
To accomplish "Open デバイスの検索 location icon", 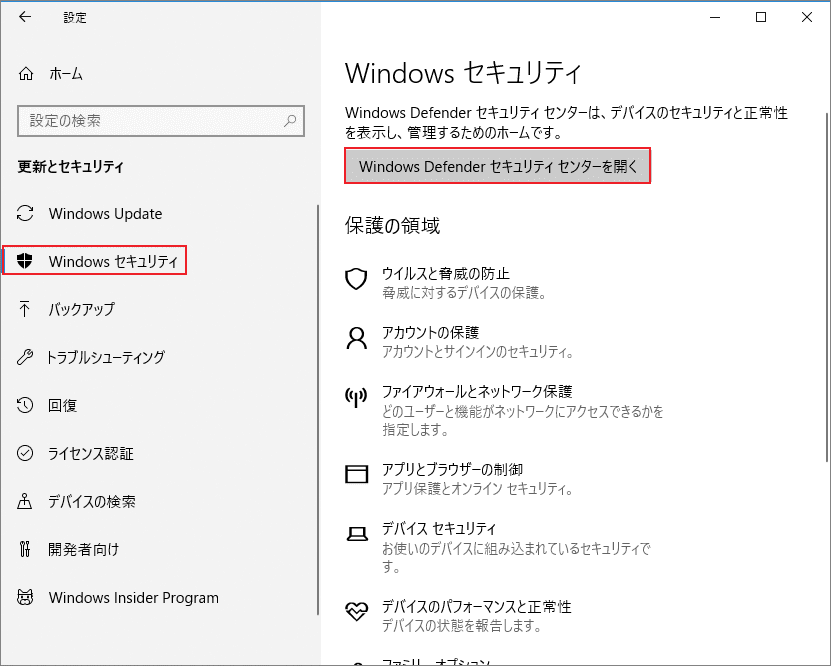I will click(x=27, y=501).
